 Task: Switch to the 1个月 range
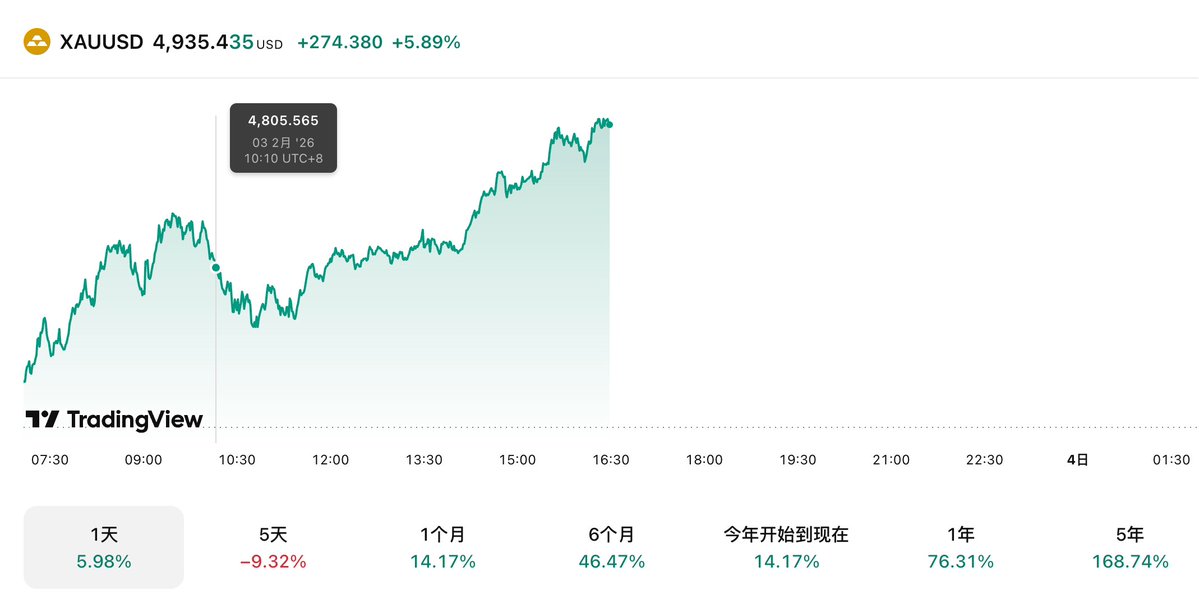click(x=442, y=547)
